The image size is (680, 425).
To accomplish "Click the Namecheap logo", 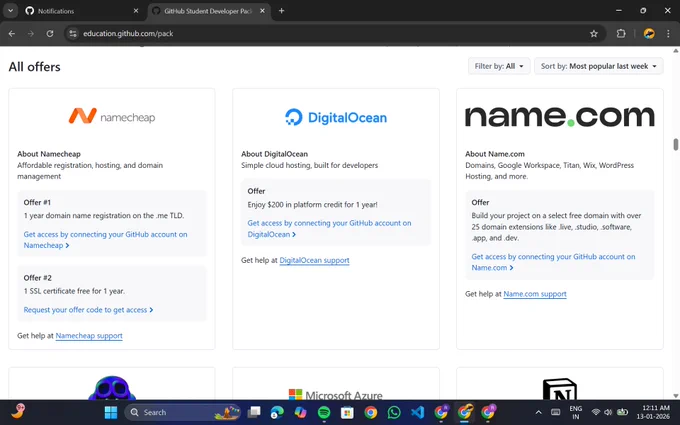I will pyautogui.click(x=112, y=117).
